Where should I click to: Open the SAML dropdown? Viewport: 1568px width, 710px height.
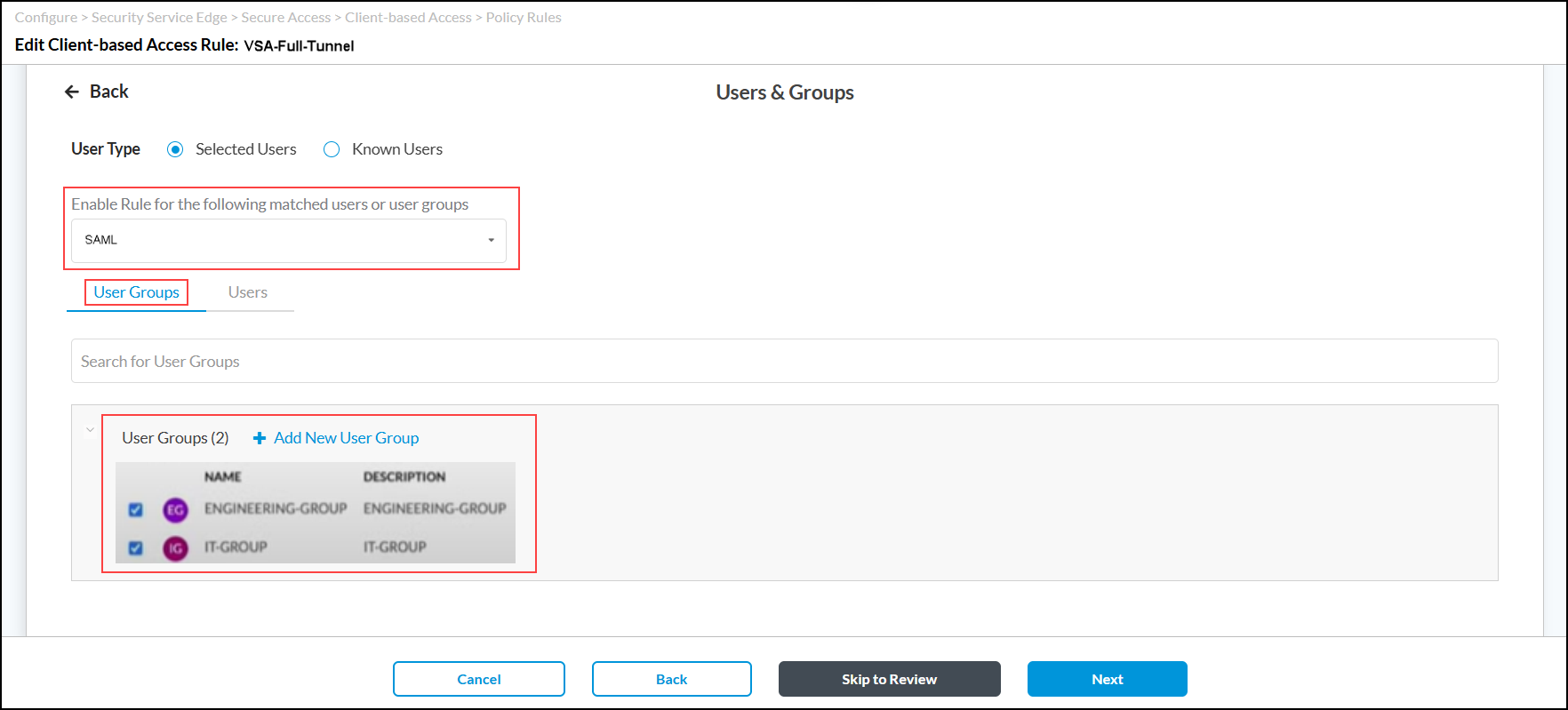tap(289, 240)
